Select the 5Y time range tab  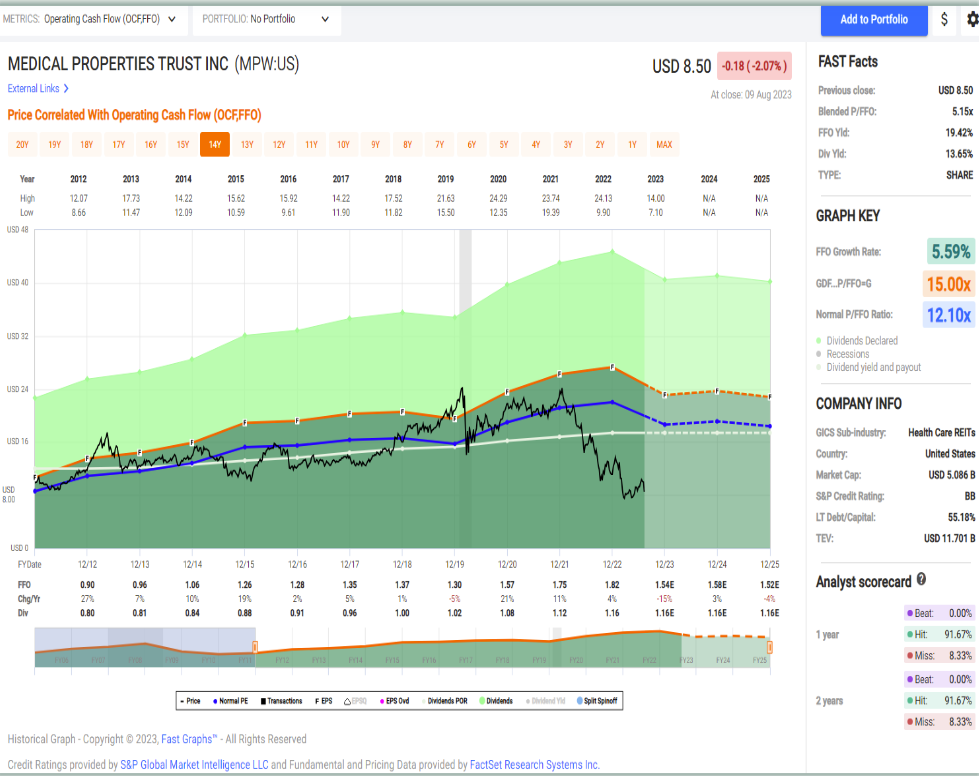pyautogui.click(x=504, y=144)
